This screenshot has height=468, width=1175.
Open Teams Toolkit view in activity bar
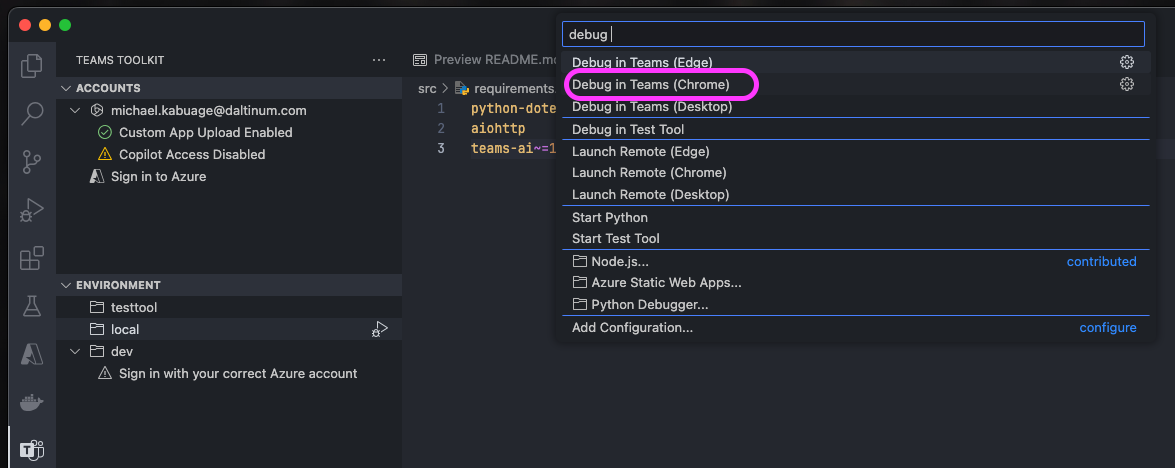coord(31,449)
